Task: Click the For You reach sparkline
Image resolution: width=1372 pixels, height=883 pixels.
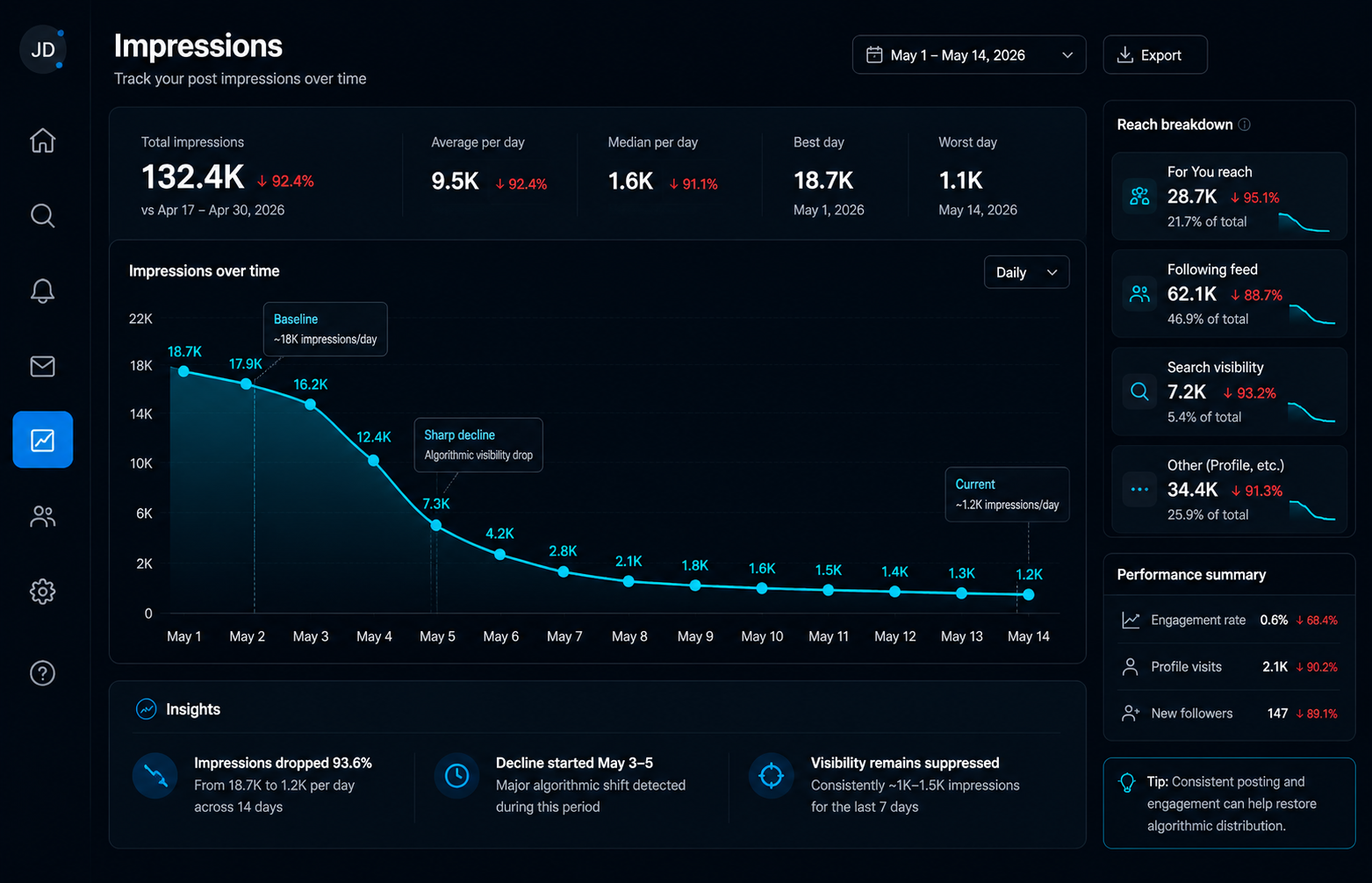Action: (1304, 223)
